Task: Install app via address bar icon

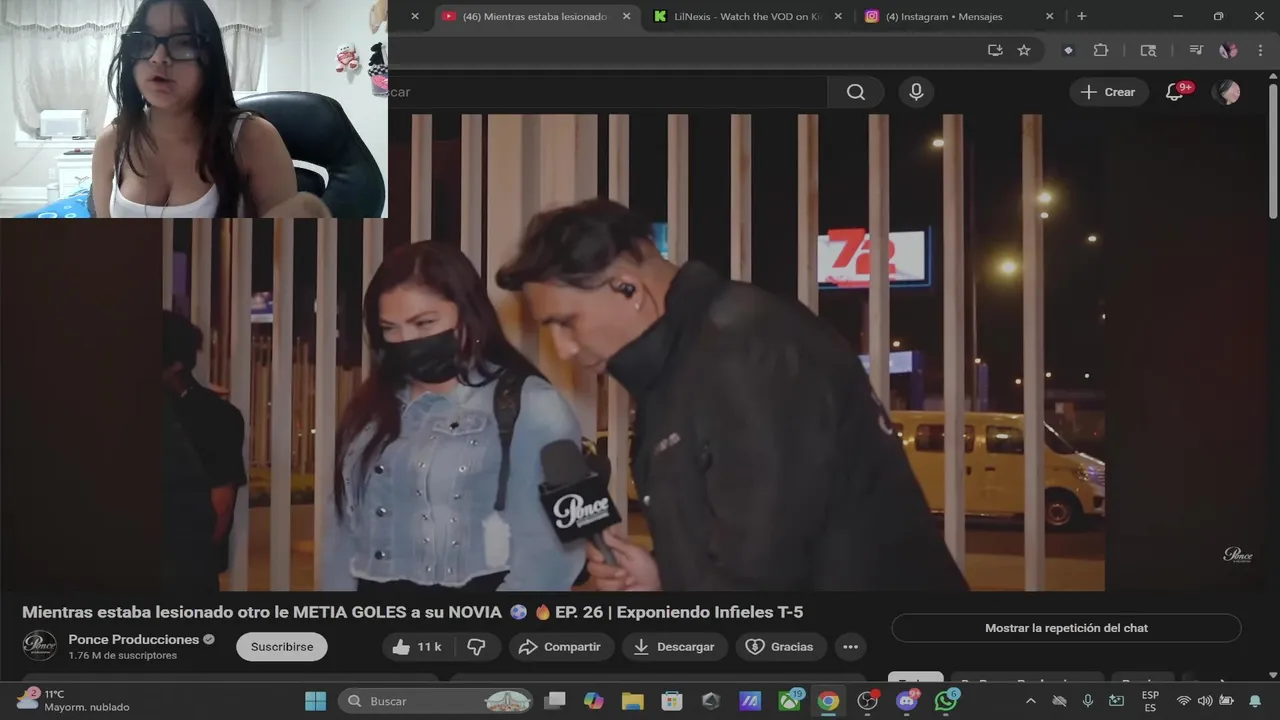Action: [995, 50]
